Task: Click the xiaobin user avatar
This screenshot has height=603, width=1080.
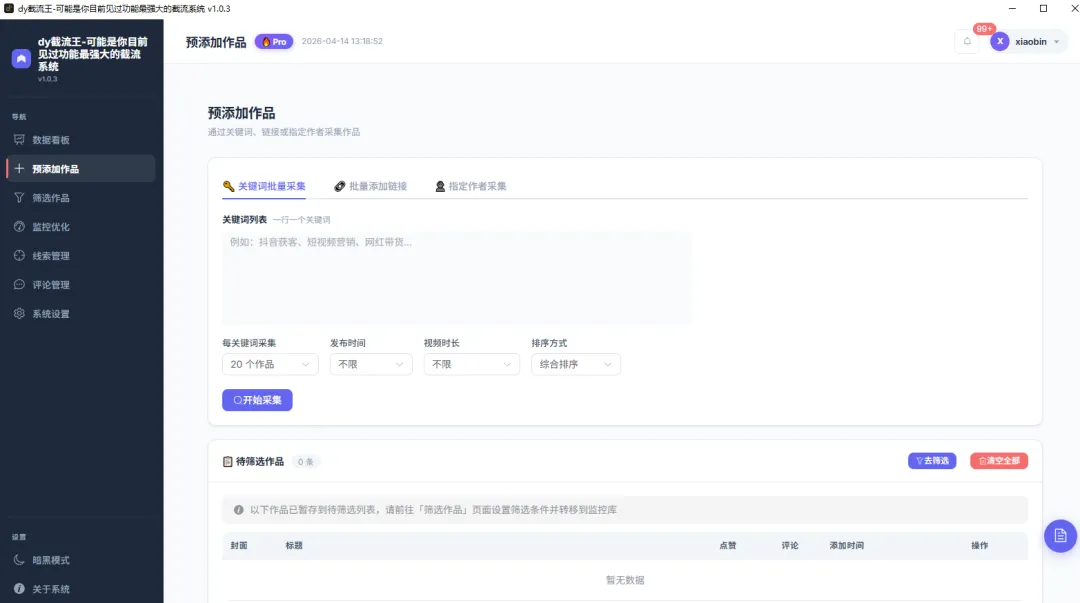Action: (x=1000, y=41)
